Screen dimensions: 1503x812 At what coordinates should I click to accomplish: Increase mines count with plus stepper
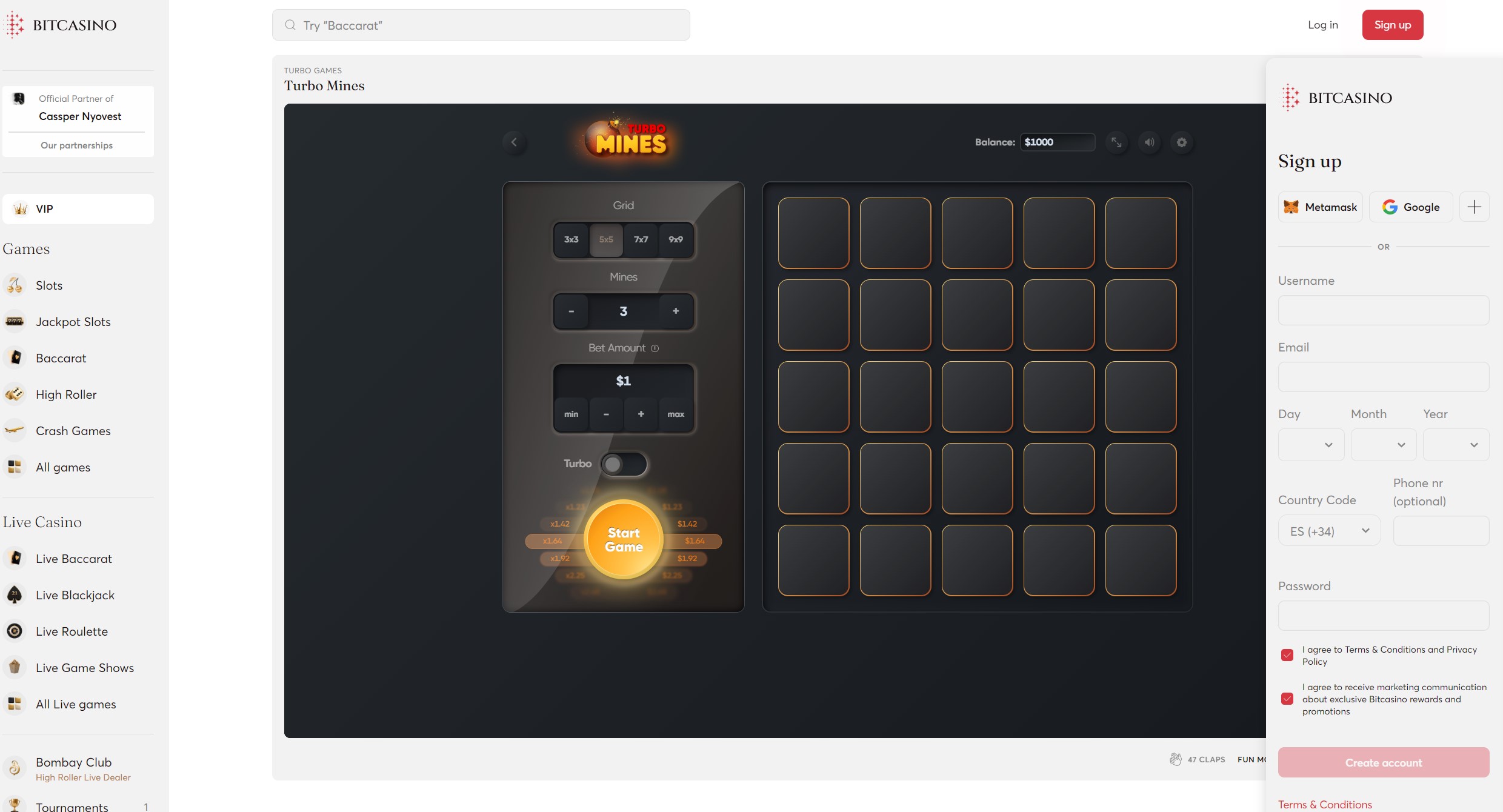[x=675, y=311]
